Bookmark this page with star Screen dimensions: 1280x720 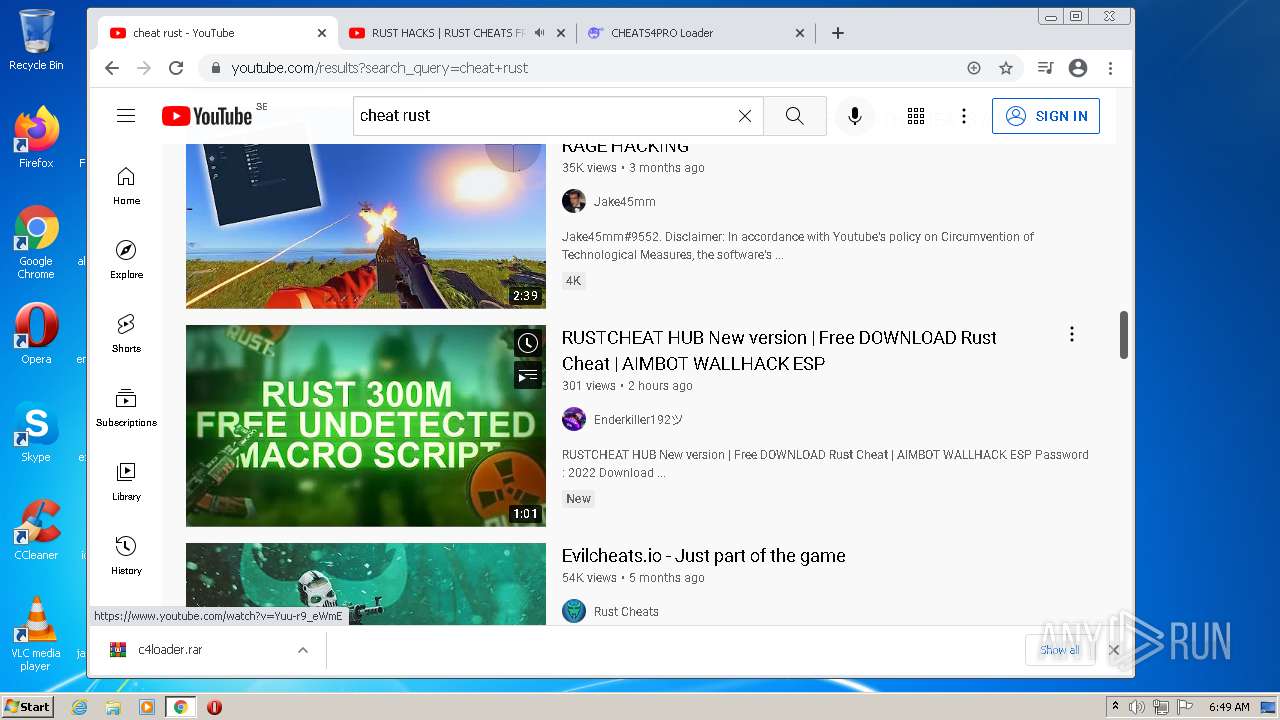point(1006,68)
